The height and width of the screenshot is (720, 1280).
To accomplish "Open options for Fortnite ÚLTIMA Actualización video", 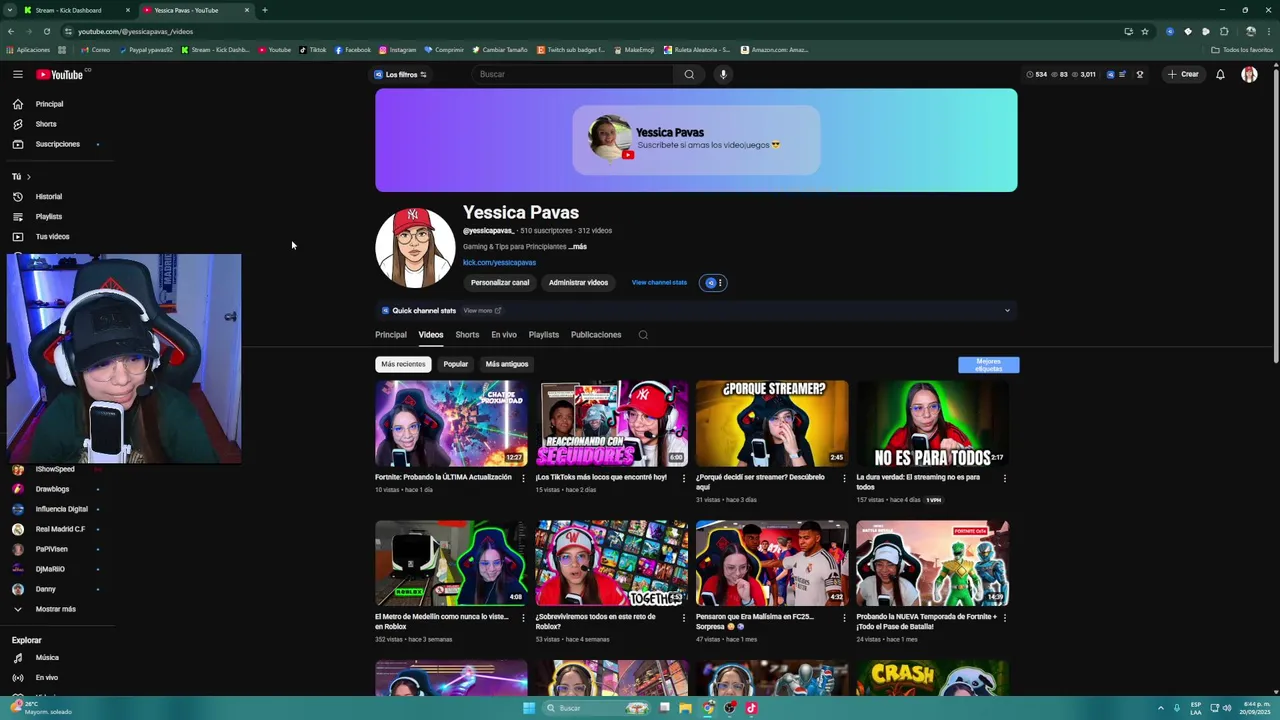I will 523,478.
